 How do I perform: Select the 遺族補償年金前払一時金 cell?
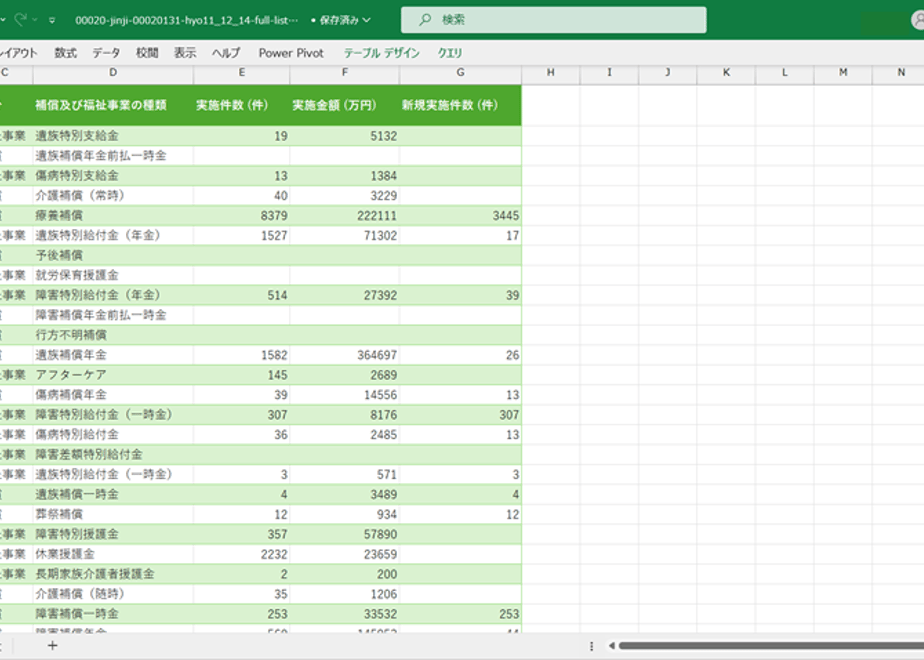tap(113, 156)
